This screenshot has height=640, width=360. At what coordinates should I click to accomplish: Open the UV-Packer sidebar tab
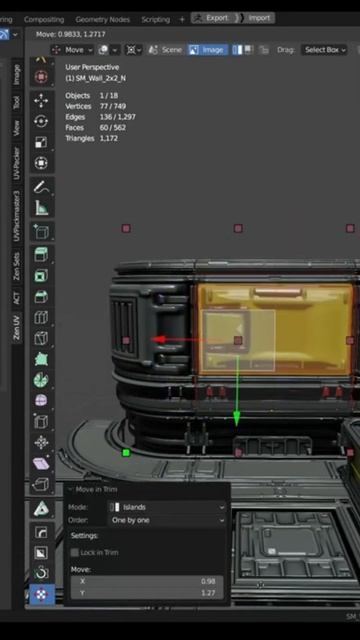(x=16, y=163)
